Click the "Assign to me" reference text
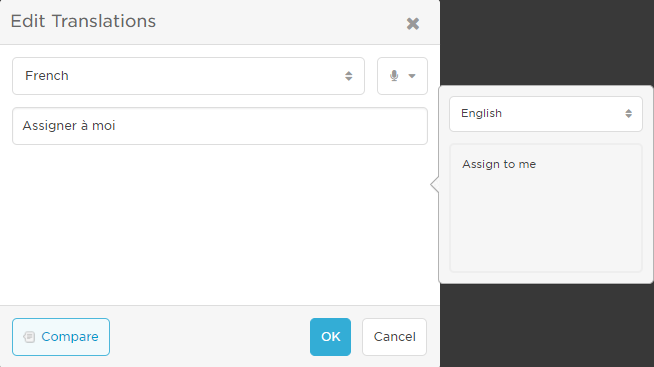 (x=499, y=164)
